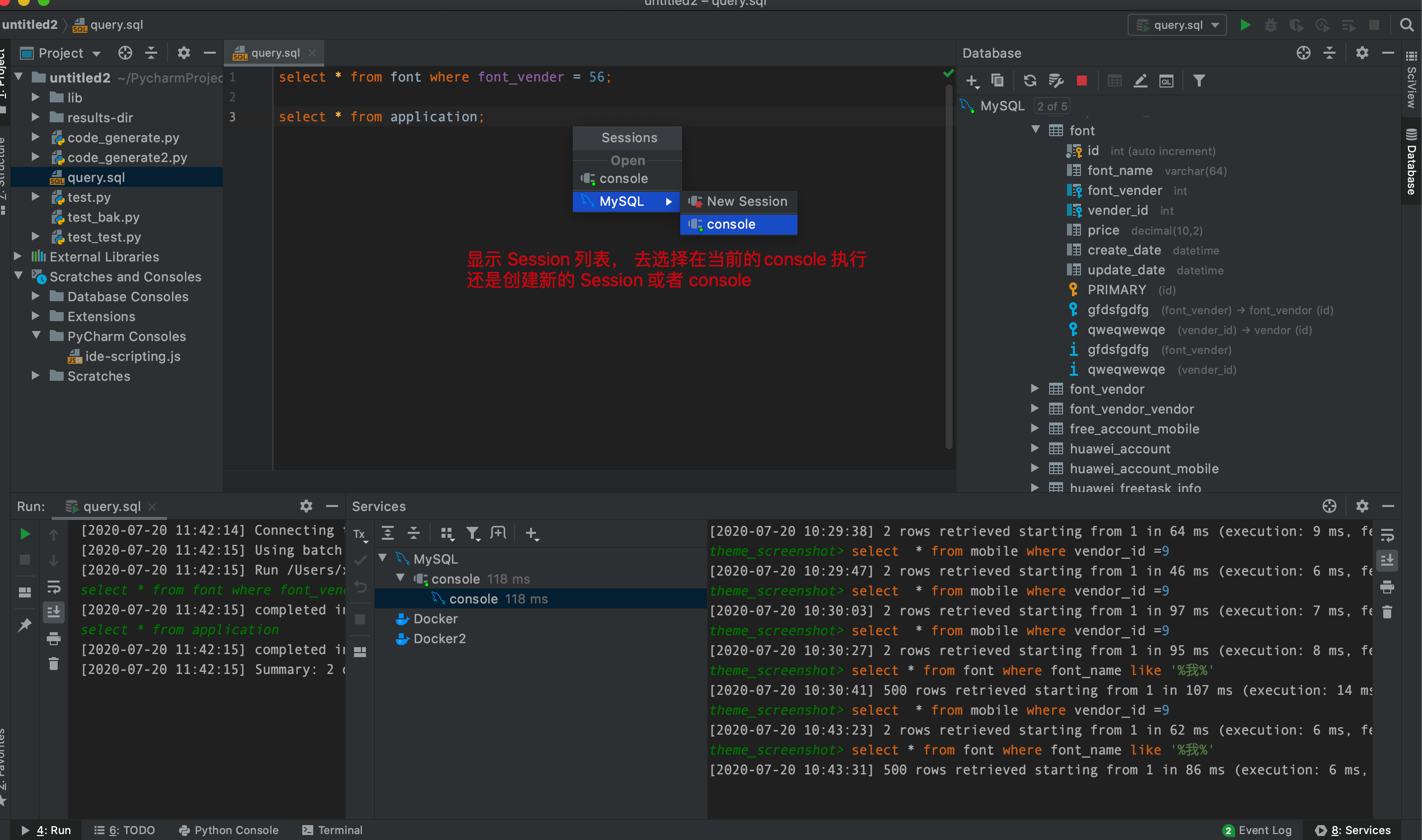1422x840 pixels.
Task: Close the query.sql editor tab
Action: [x=312, y=53]
